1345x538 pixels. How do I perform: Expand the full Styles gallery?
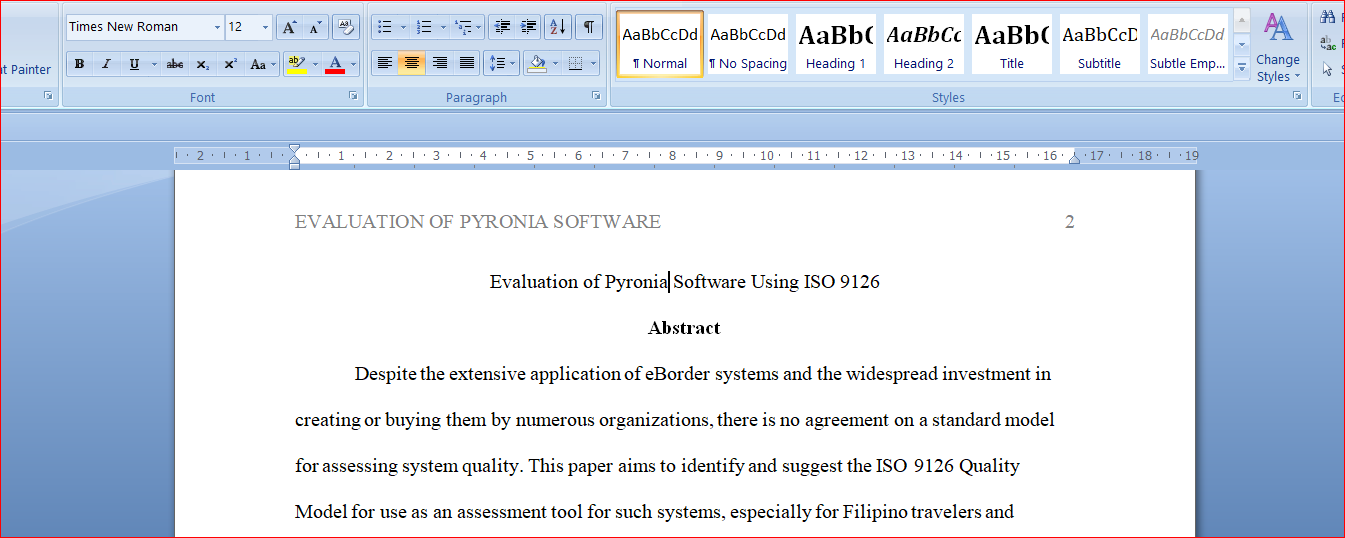[1242, 67]
